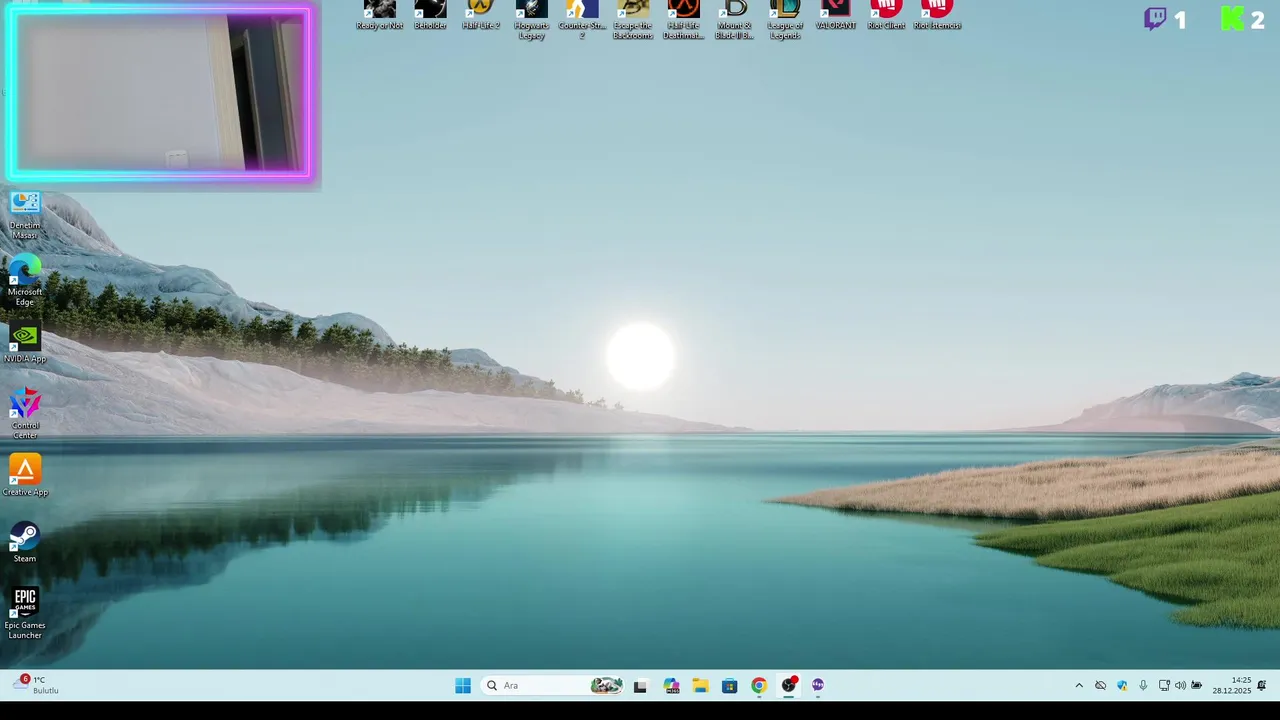Screen dimensions: 1280x720
Task: Expand hidden system tray icons
Action: [1079, 685]
